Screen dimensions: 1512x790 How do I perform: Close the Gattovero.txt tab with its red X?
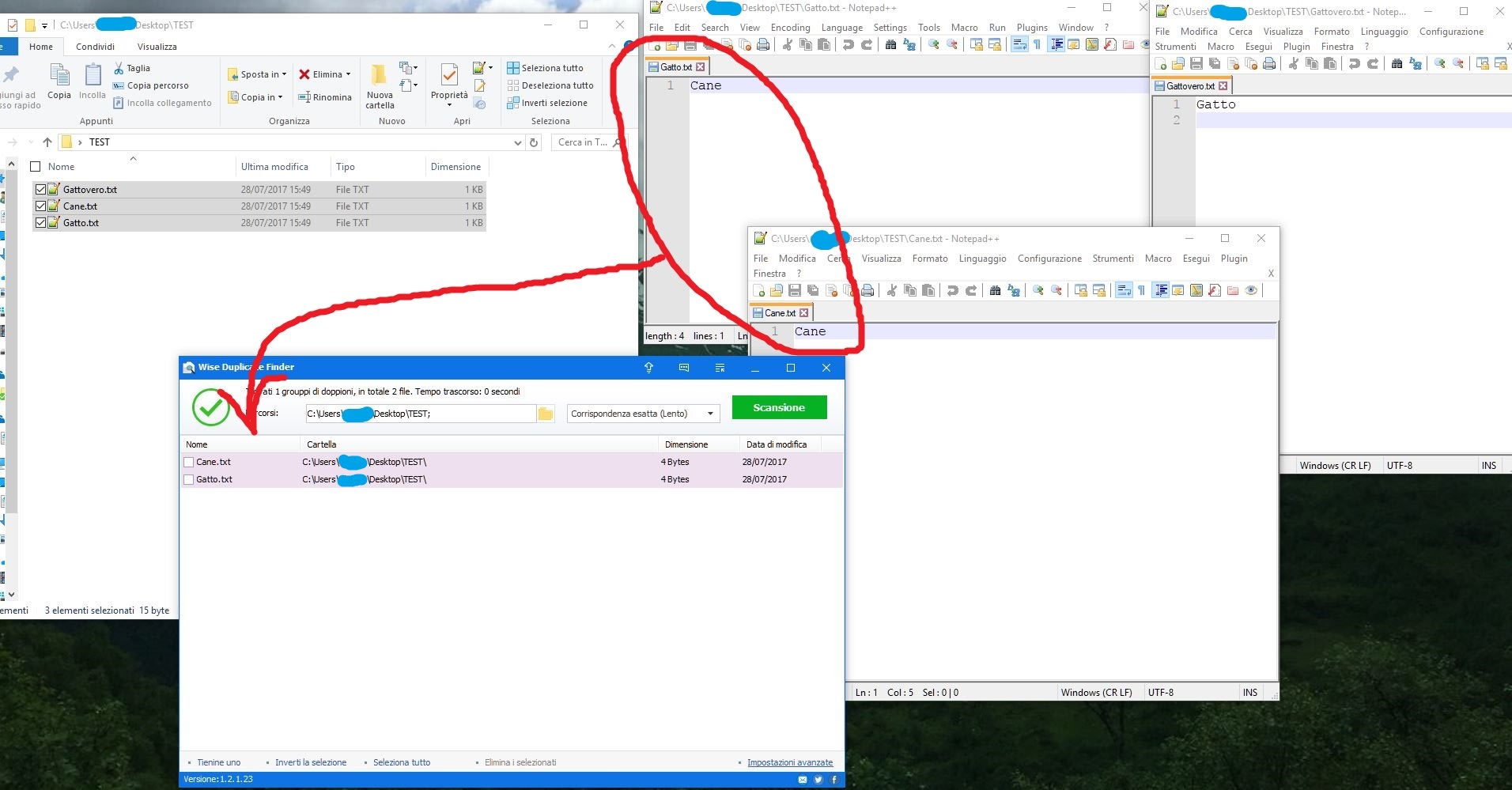[x=1223, y=86]
